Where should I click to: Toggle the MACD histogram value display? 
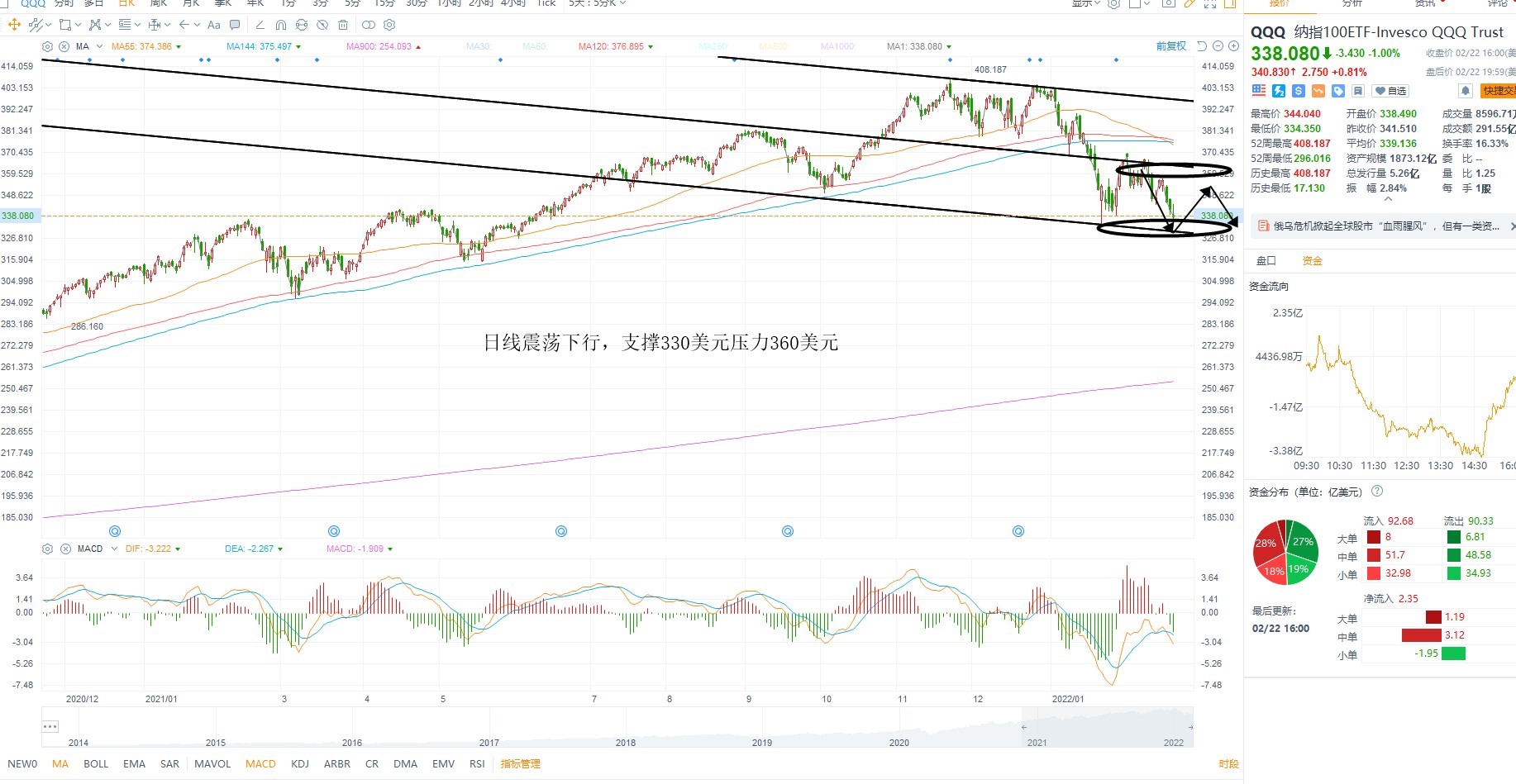click(x=360, y=549)
